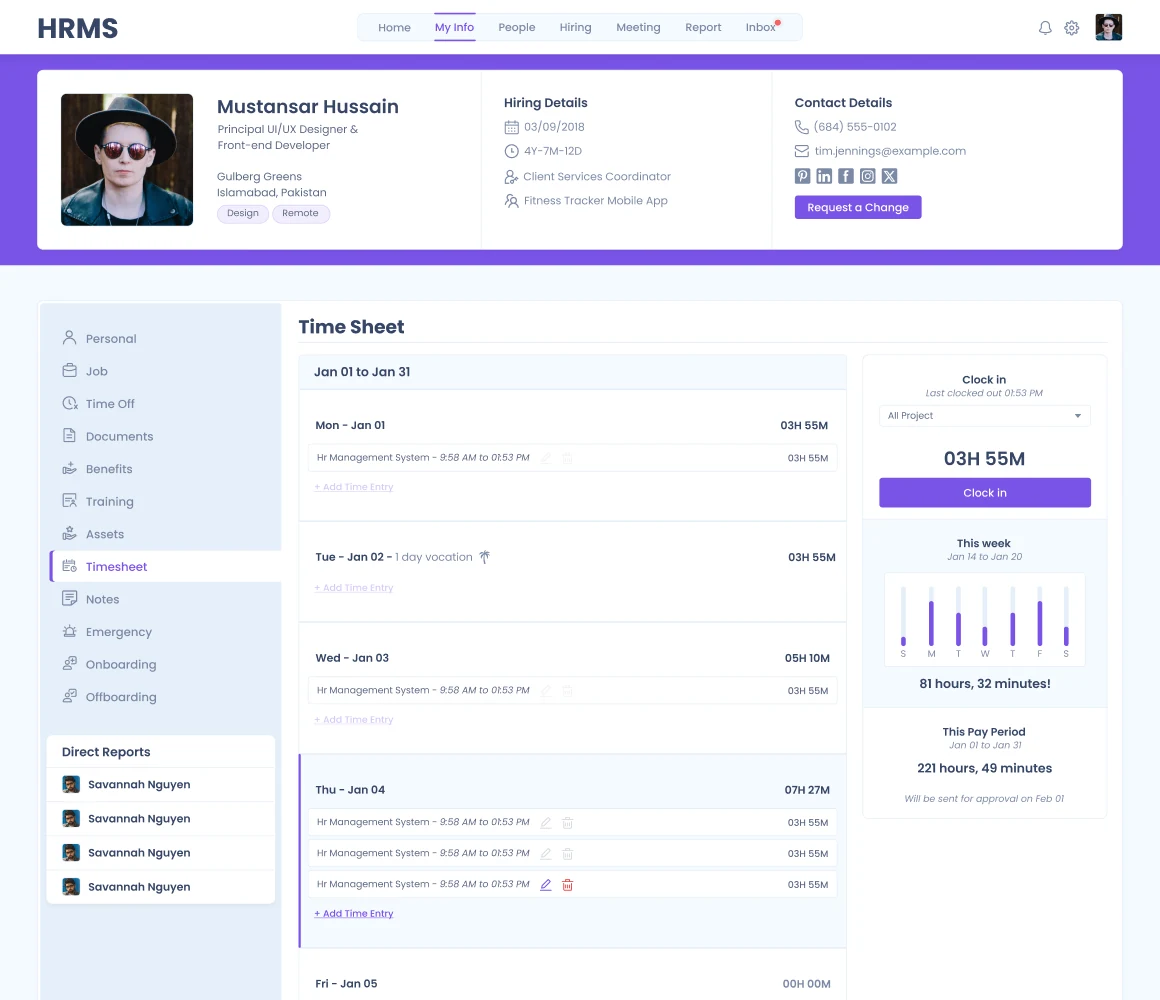The height and width of the screenshot is (1000, 1160).
Task: Delete the Wed Jan 03 time entry
Action: pos(567,691)
